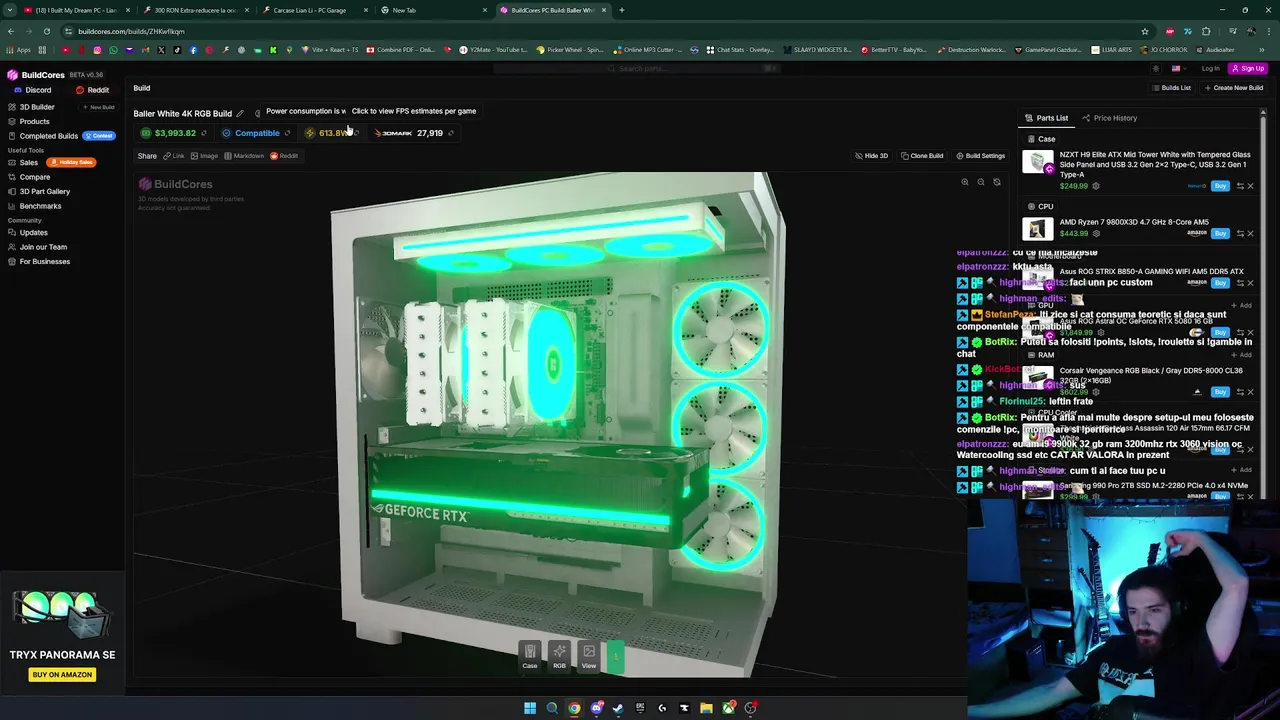Open Windows Start menu
Image resolution: width=1280 pixels, height=720 pixels.
[x=530, y=708]
